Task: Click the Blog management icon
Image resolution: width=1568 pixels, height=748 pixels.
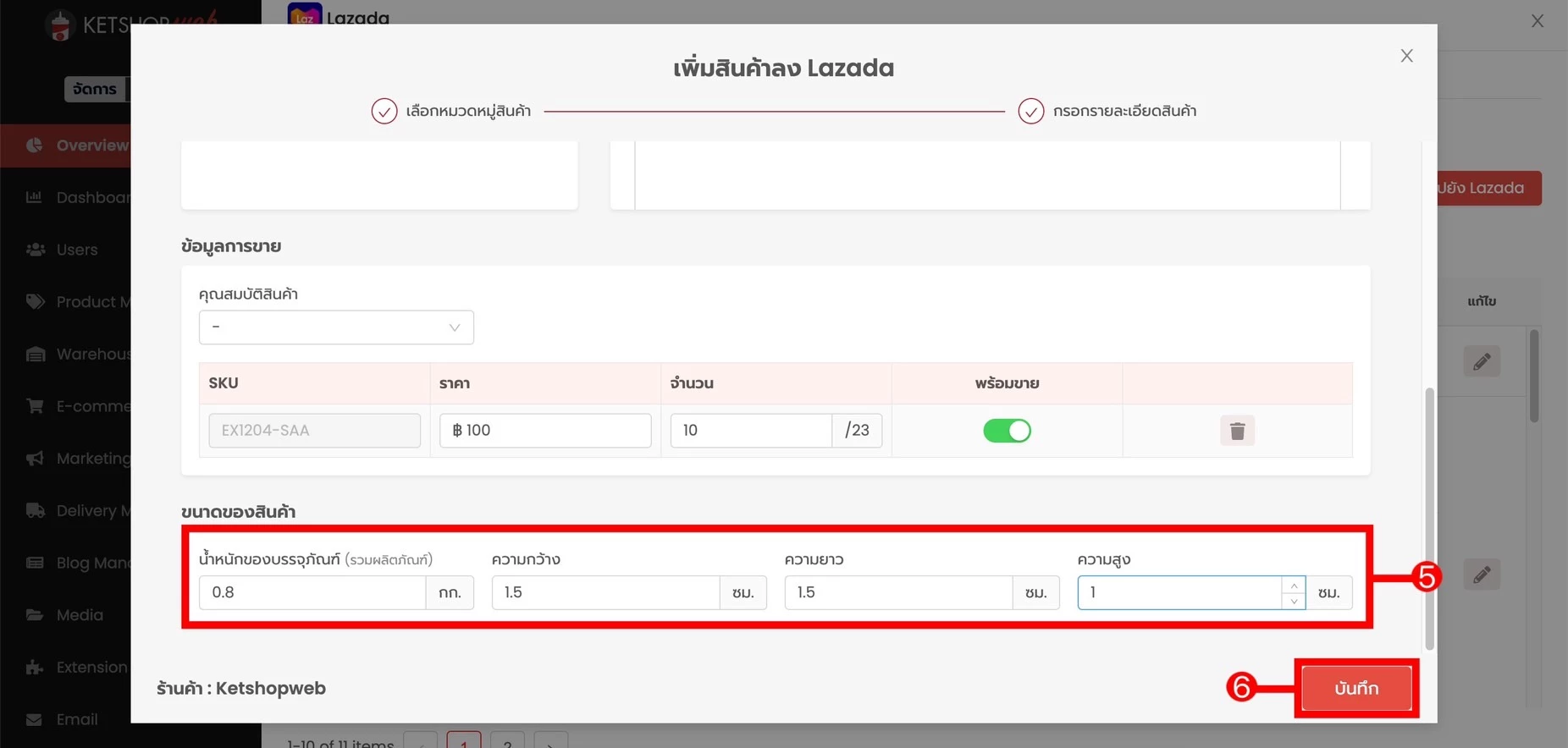Action: (x=35, y=563)
